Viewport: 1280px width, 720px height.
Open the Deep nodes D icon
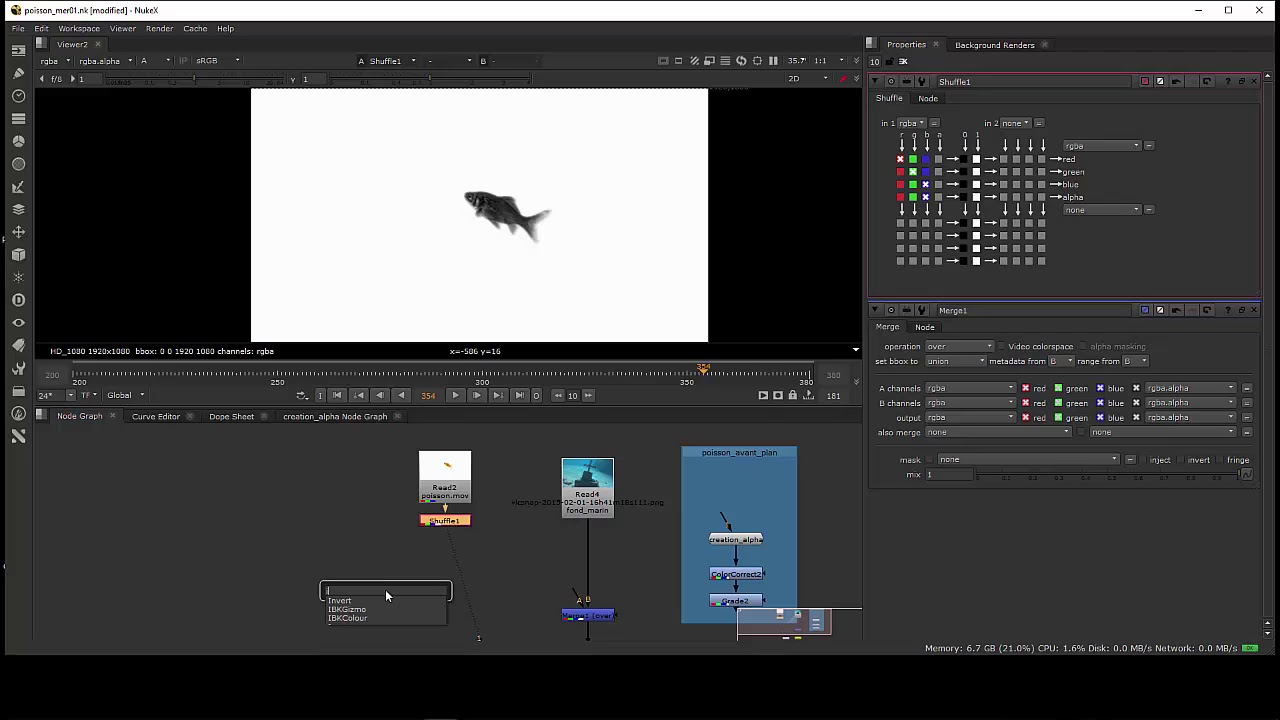(18, 300)
